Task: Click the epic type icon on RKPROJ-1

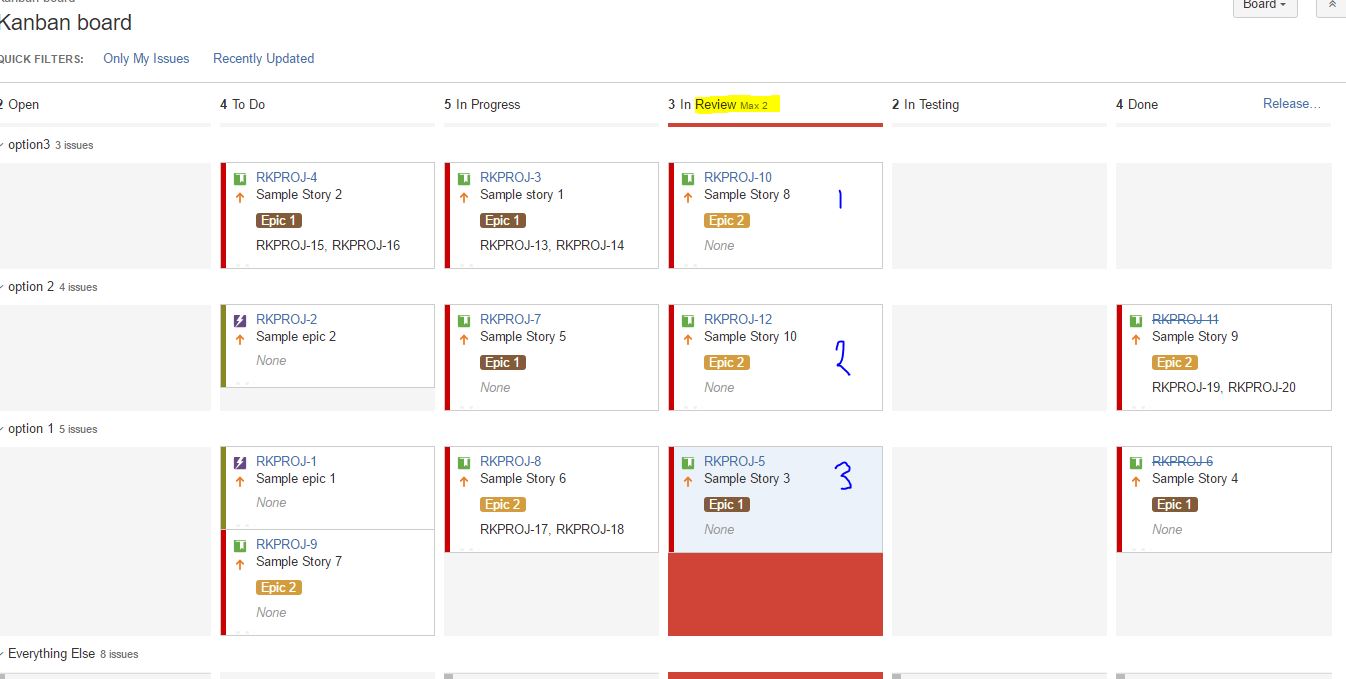Action: pos(240,463)
